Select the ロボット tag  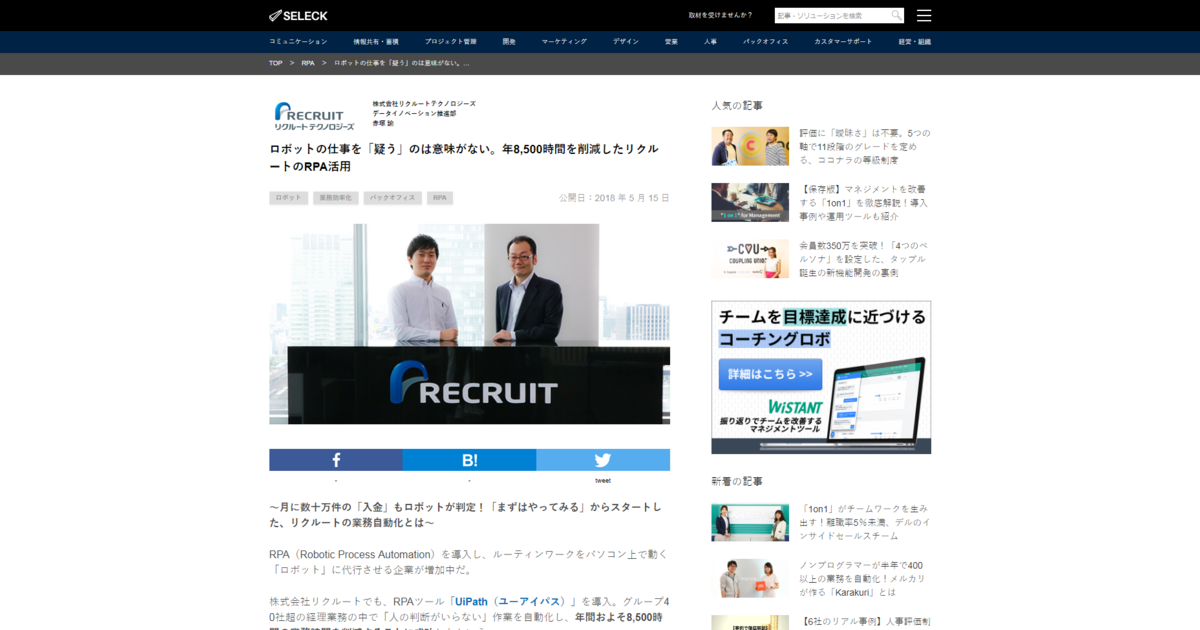[288, 198]
